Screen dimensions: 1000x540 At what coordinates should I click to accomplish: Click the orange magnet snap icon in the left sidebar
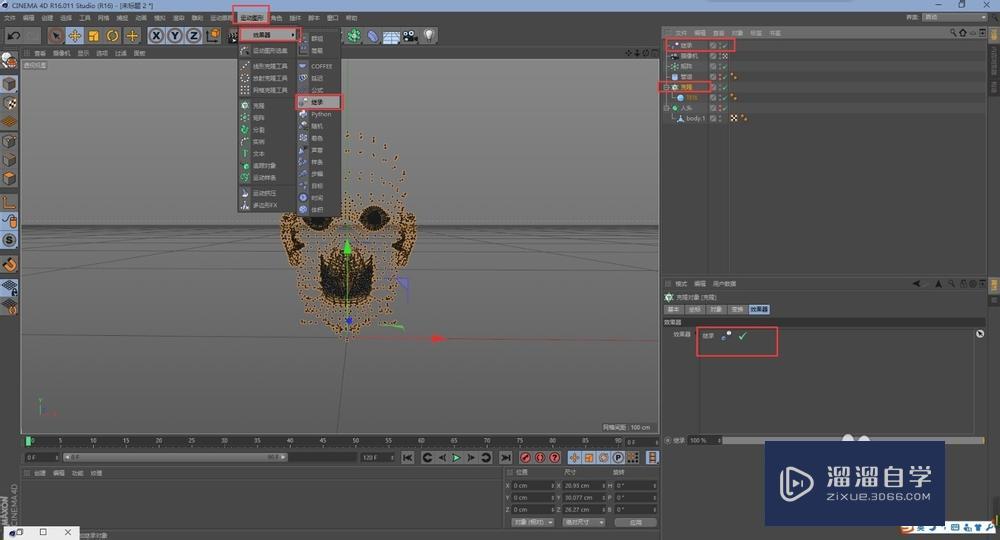coord(9,264)
